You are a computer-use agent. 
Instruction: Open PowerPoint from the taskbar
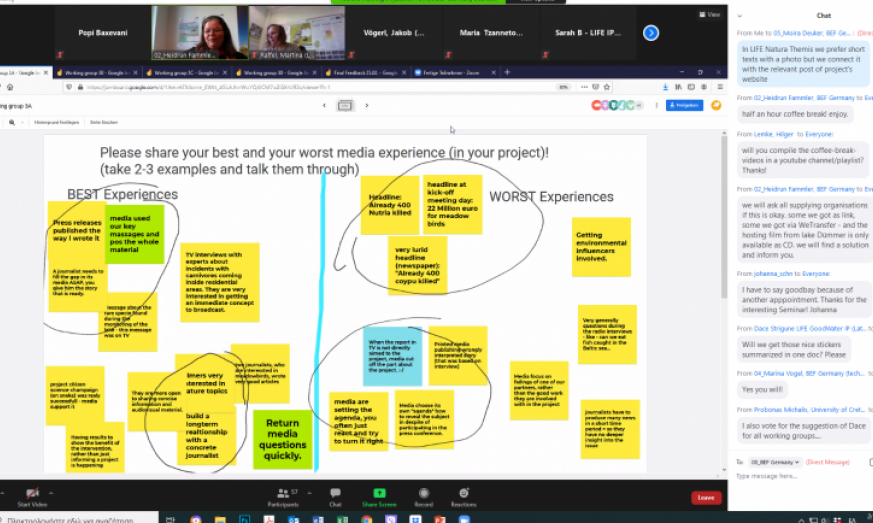(440, 519)
